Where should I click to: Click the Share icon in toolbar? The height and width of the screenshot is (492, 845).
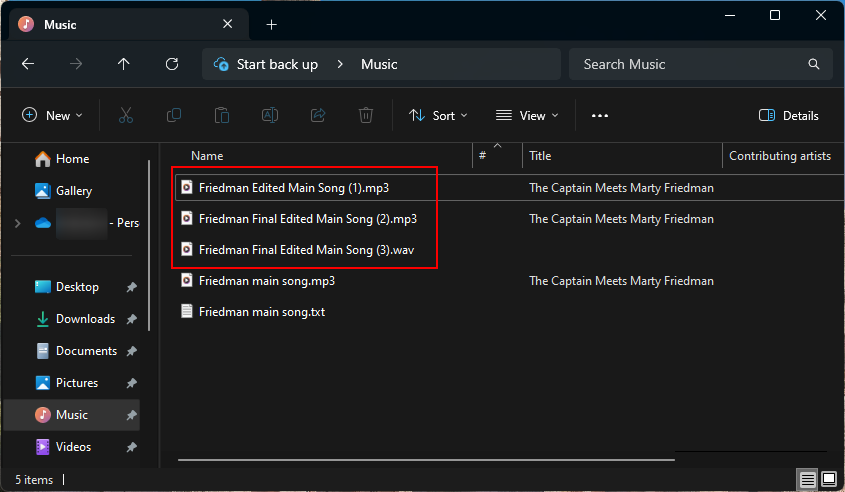pyautogui.click(x=318, y=116)
